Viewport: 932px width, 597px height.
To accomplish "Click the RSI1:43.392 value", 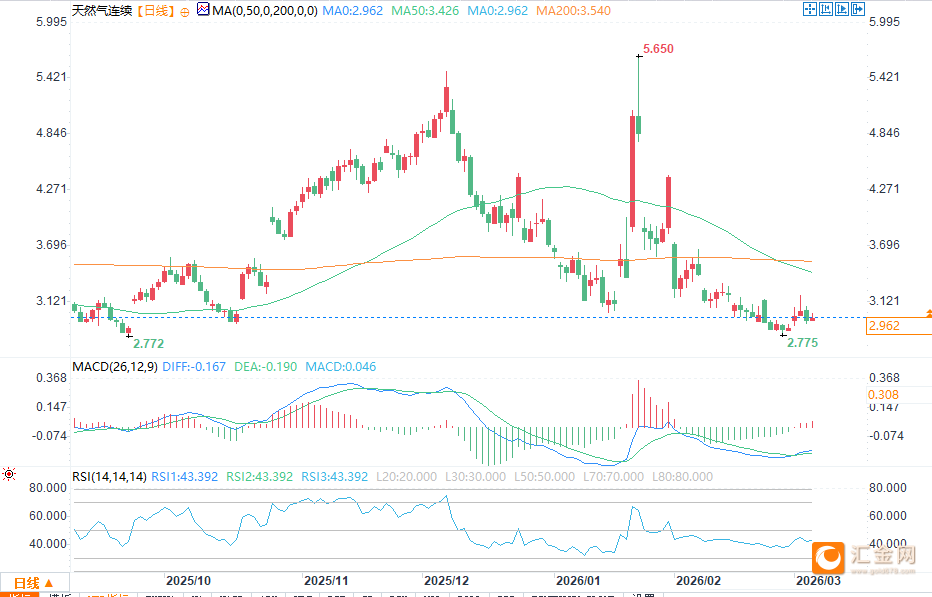I will point(185,476).
